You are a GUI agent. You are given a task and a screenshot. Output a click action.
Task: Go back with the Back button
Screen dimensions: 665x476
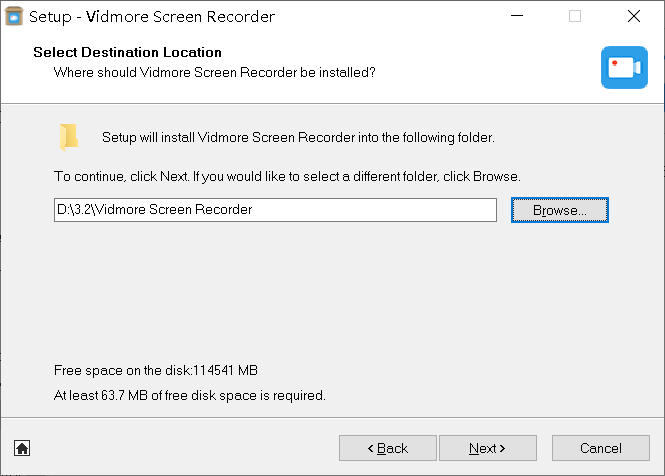click(x=387, y=448)
